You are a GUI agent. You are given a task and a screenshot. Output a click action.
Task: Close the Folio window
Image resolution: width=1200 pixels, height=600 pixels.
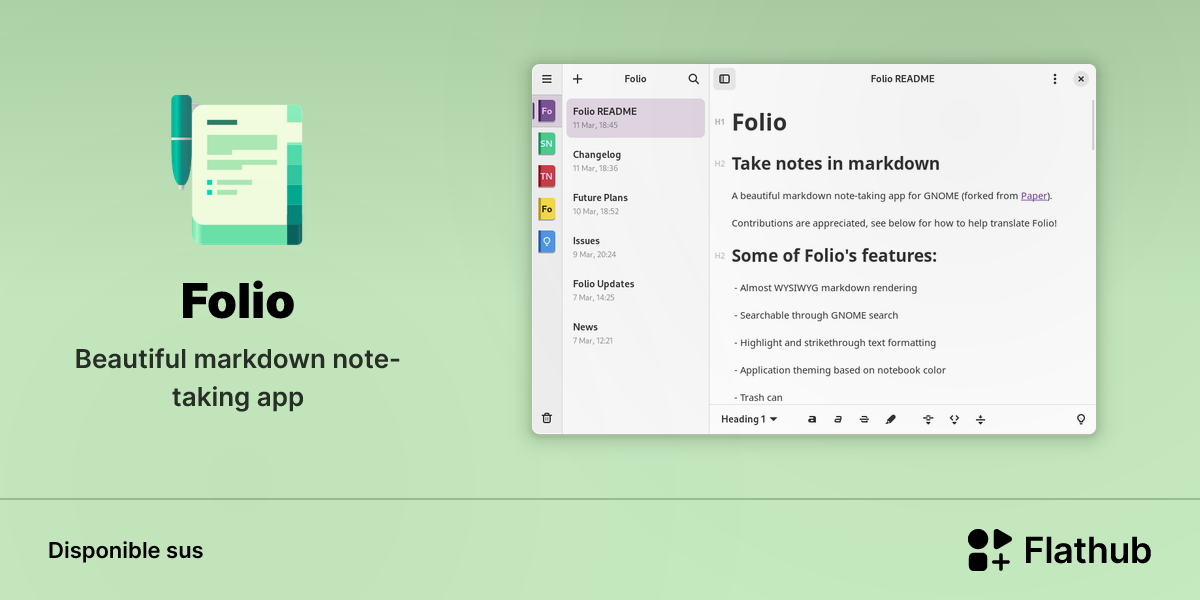pyautogui.click(x=1081, y=79)
